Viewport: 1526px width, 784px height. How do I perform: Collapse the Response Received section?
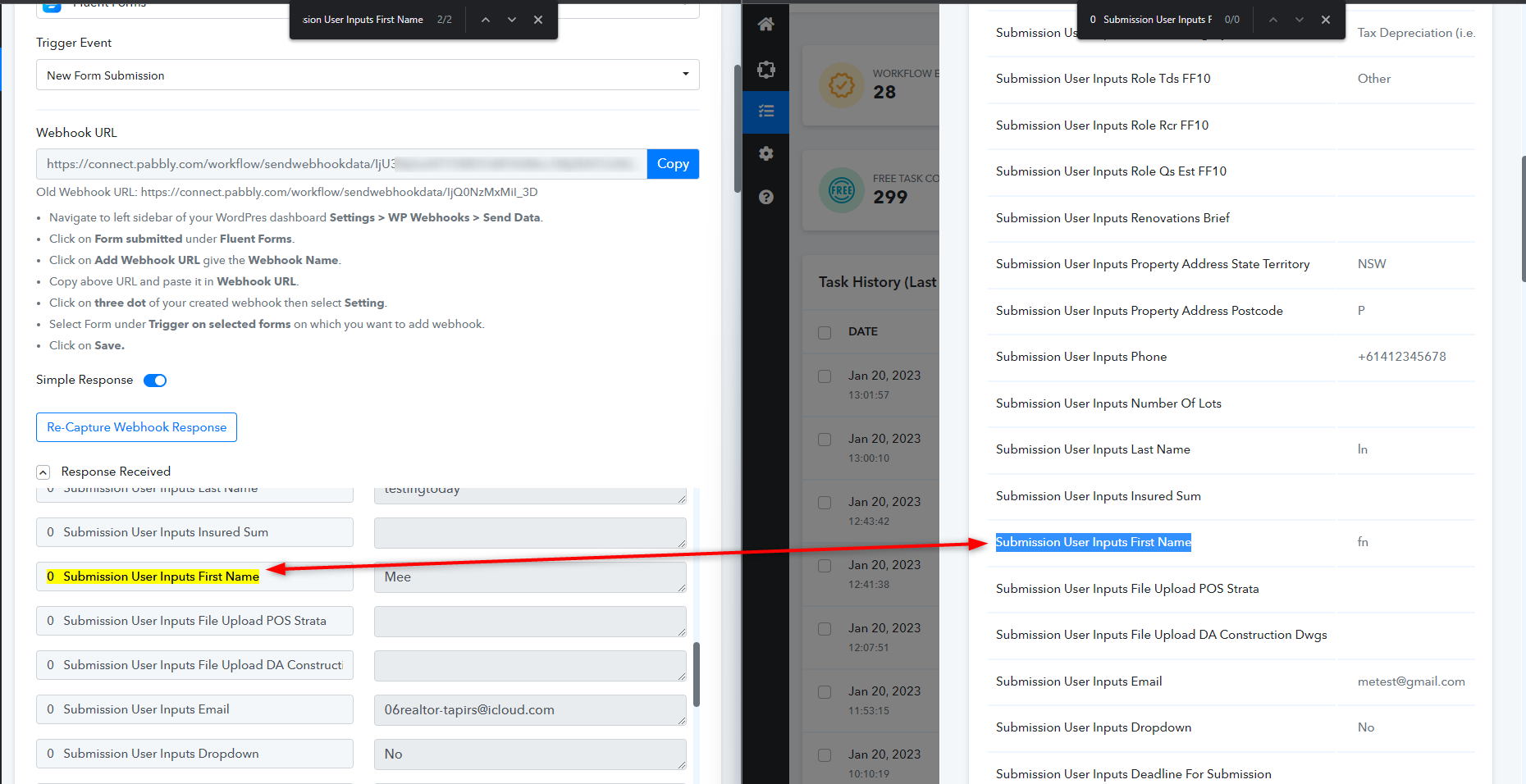tap(43, 472)
